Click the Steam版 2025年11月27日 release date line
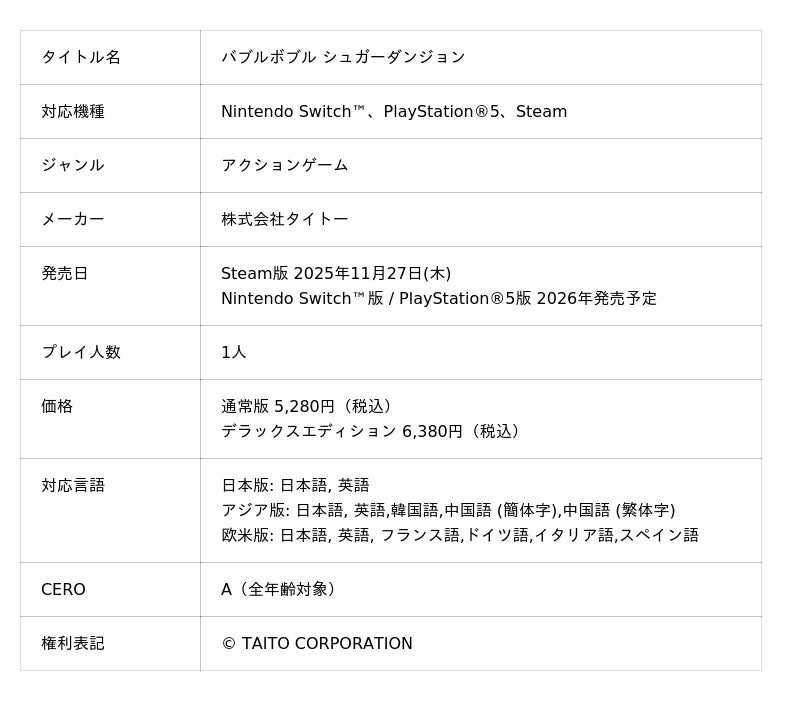This screenshot has height=701, width=800. [336, 273]
